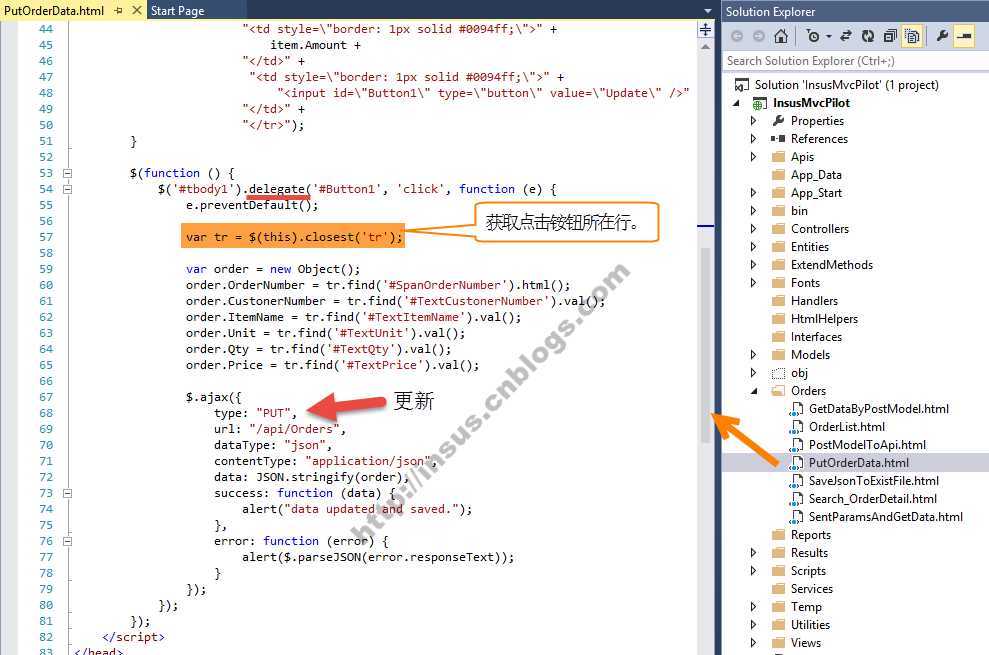Viewport: 989px width, 655px height.
Task: Select the HtmlHelpers folder
Action: 824,319
